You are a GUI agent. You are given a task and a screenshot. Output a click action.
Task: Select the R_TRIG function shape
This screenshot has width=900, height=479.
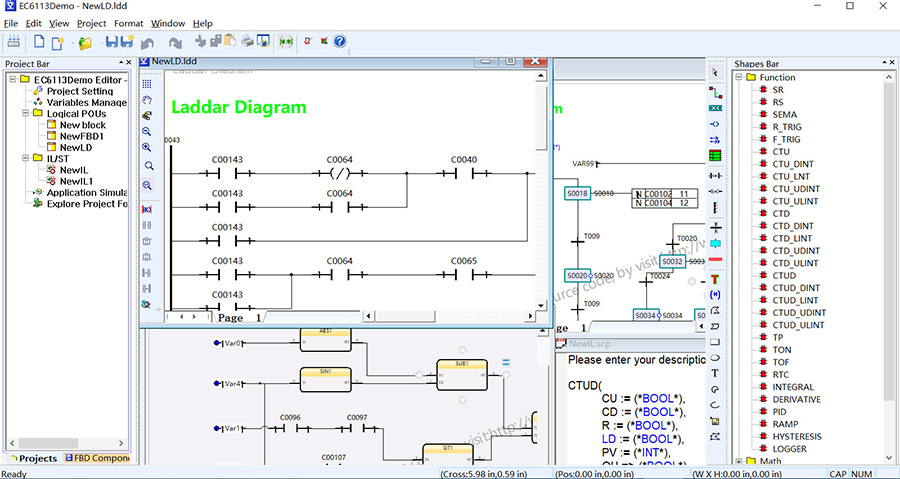coord(787,127)
